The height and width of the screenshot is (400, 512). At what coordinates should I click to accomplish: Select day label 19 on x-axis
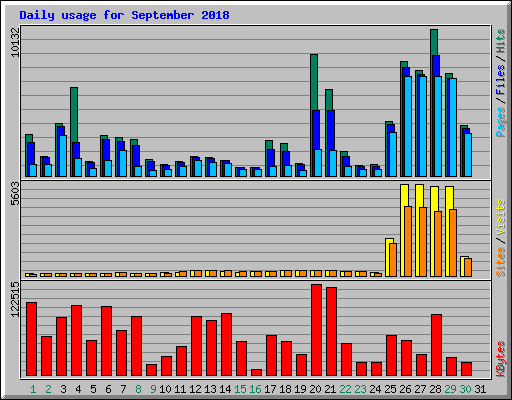[x=300, y=389]
